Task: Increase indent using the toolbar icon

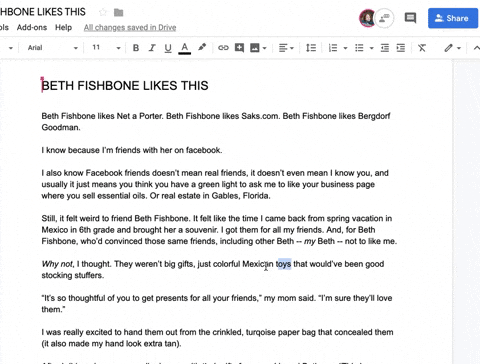Action: point(401,48)
